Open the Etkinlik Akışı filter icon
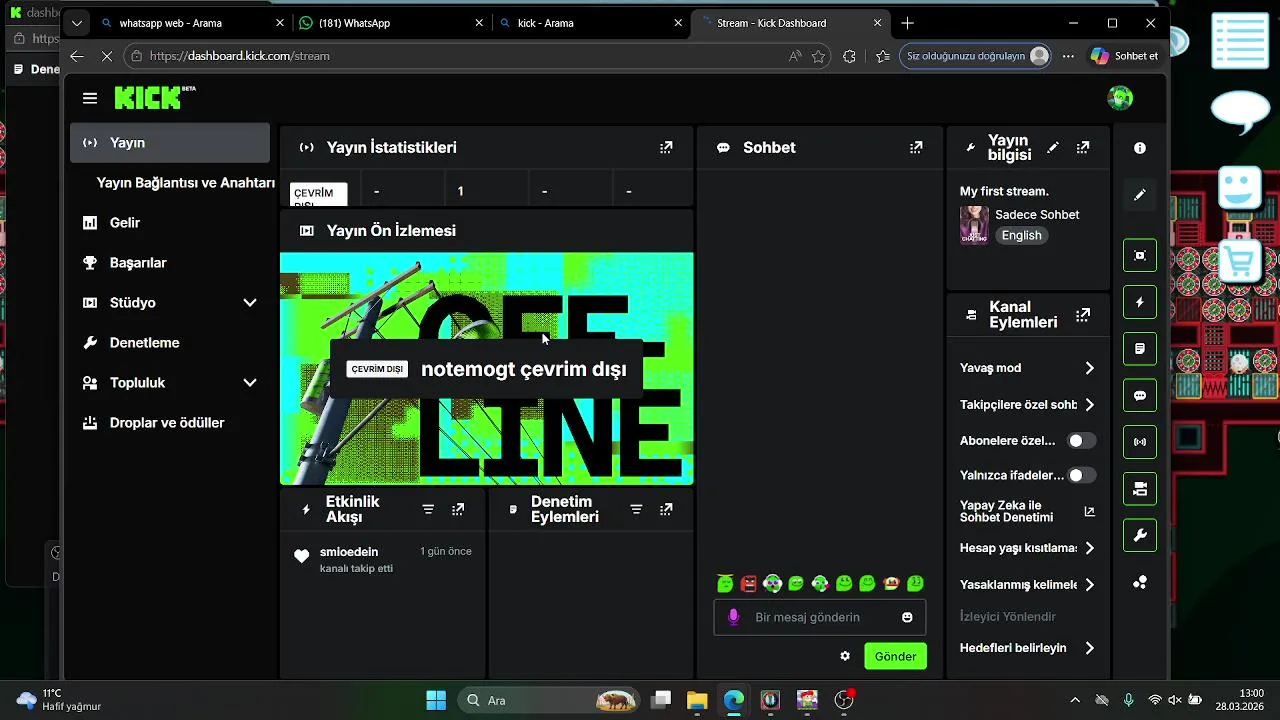Screen dimensions: 1280x720 [428, 509]
